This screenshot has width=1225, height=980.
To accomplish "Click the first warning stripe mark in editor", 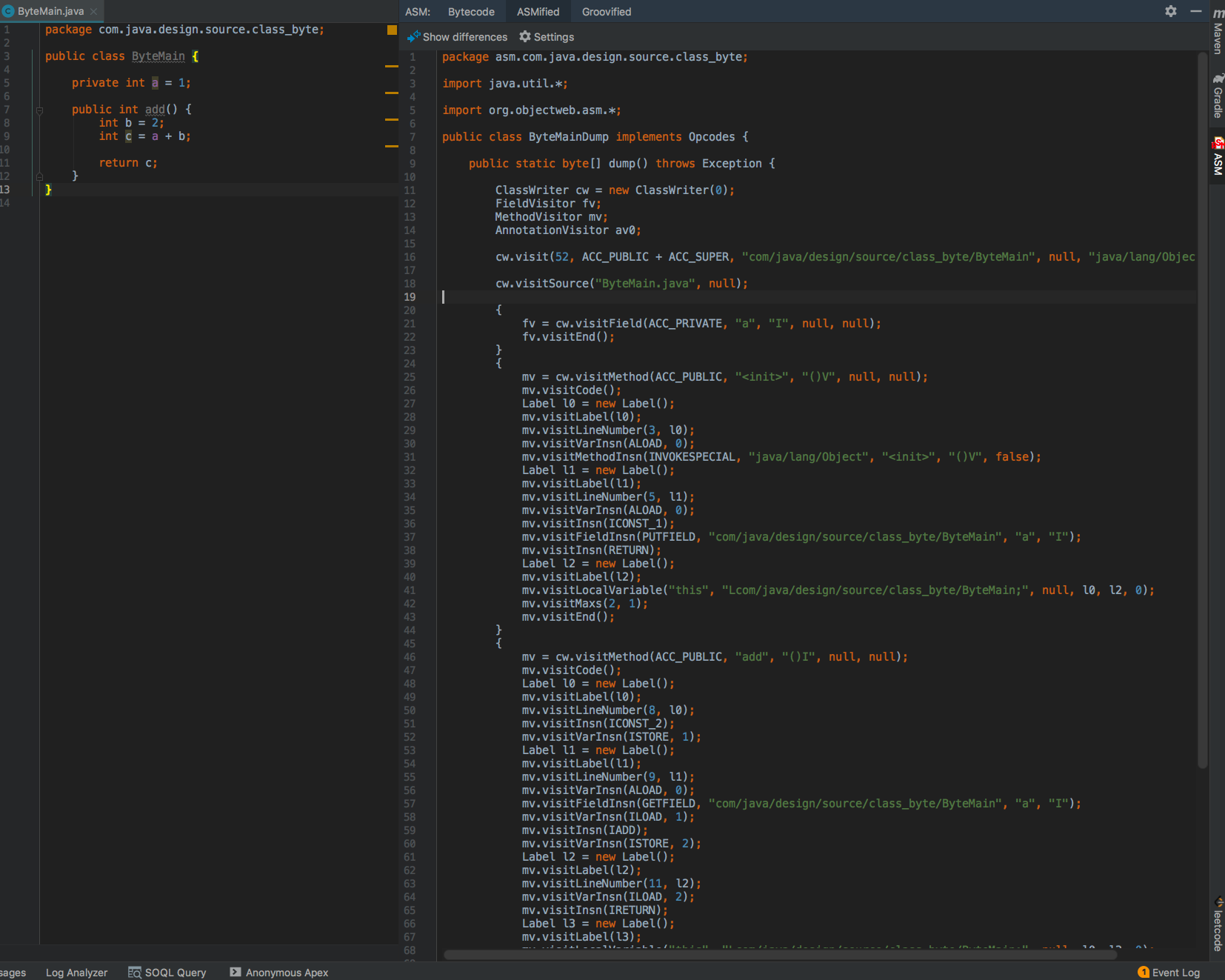I will 392,67.
